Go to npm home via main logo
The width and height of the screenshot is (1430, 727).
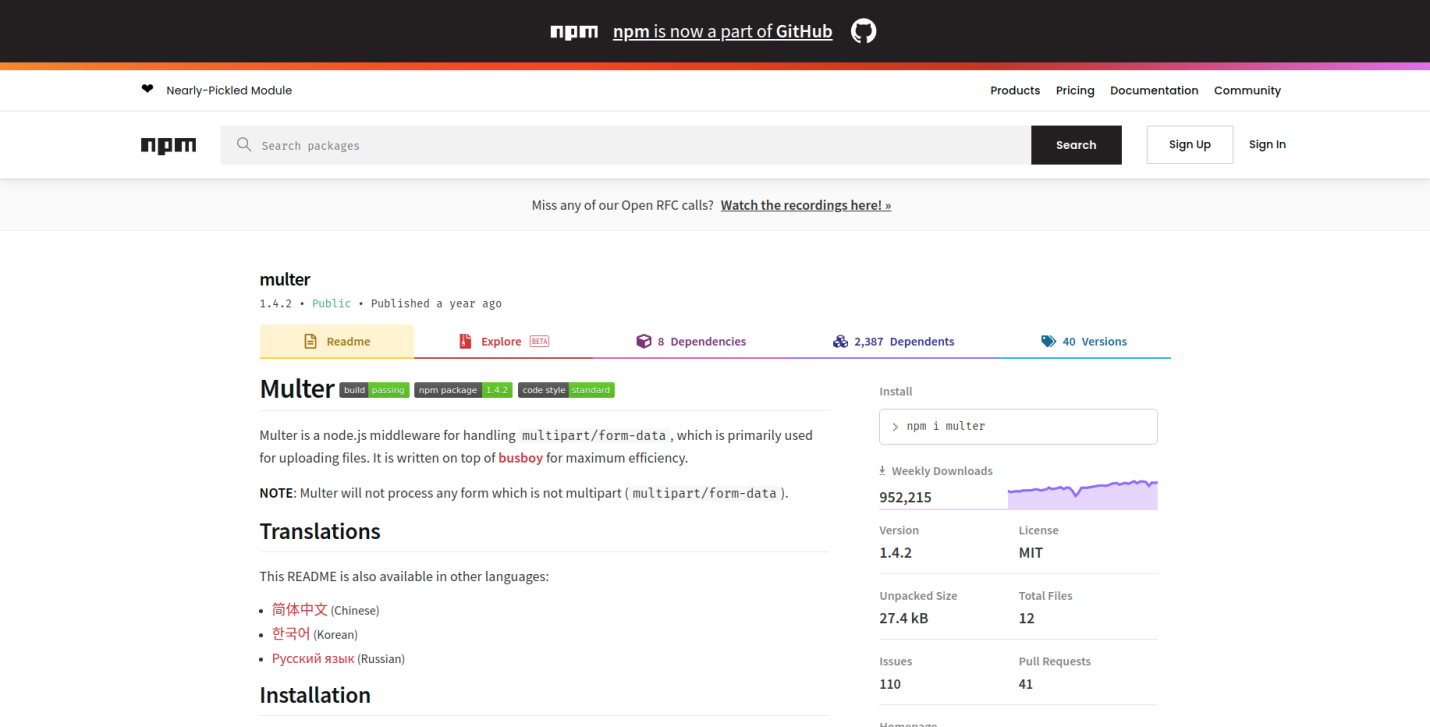click(168, 145)
